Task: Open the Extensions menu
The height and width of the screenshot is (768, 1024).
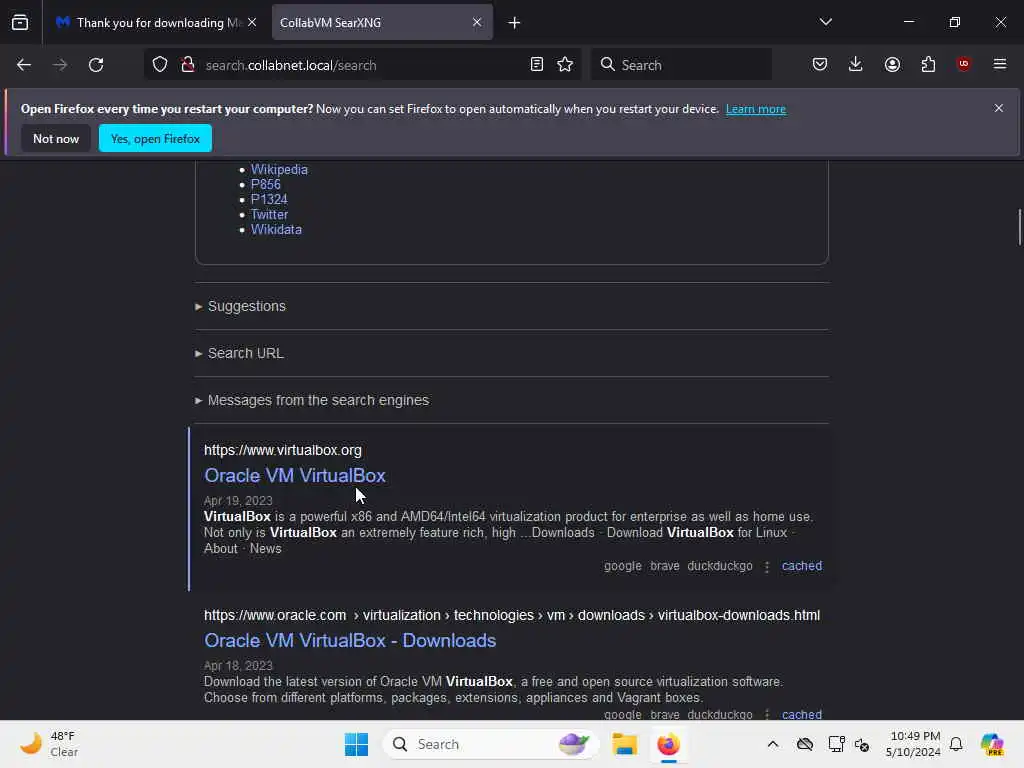Action: click(x=928, y=65)
